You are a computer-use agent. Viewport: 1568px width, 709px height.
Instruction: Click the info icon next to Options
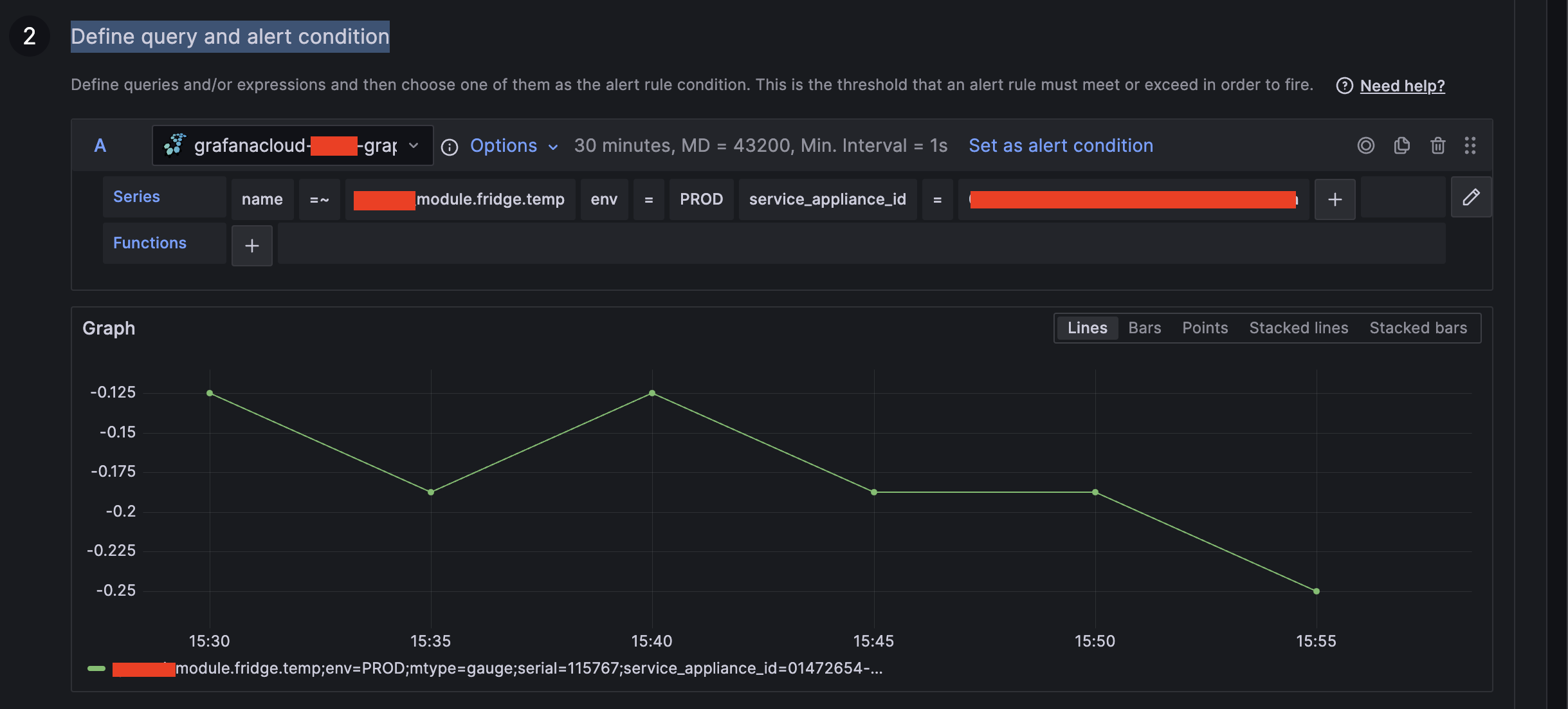point(448,147)
